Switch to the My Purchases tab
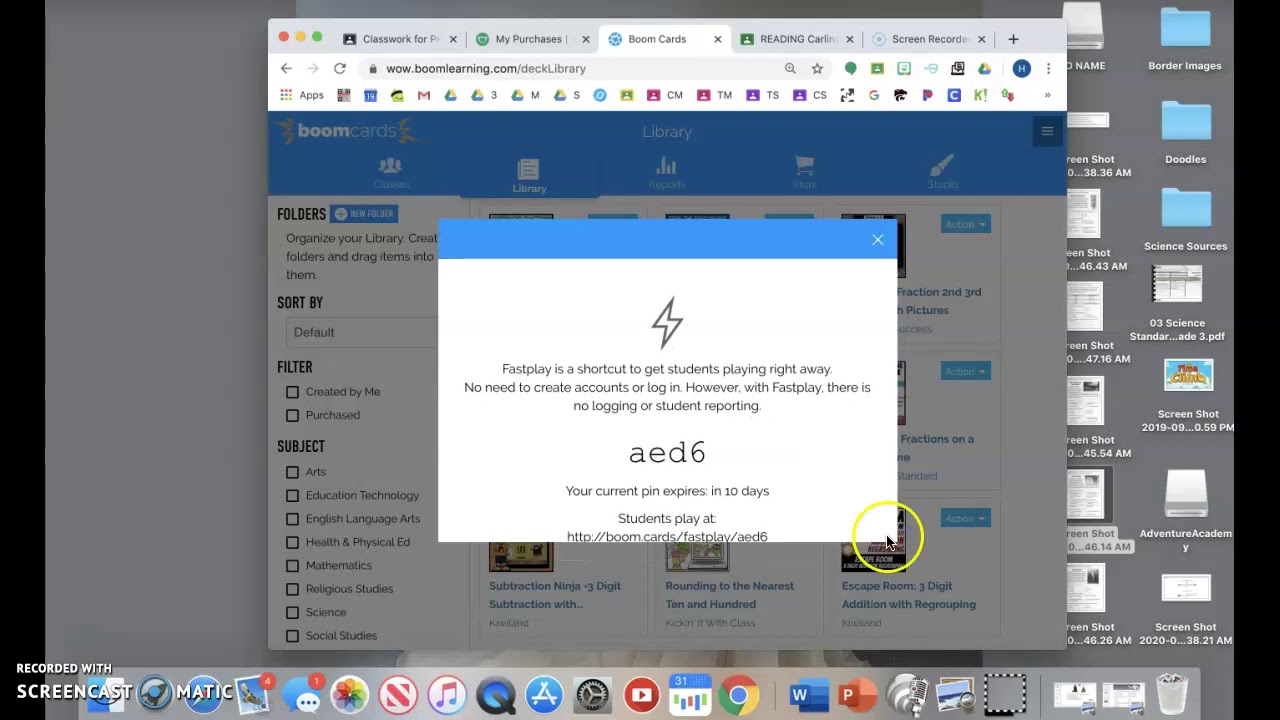The width and height of the screenshot is (1280, 720). 530,39
